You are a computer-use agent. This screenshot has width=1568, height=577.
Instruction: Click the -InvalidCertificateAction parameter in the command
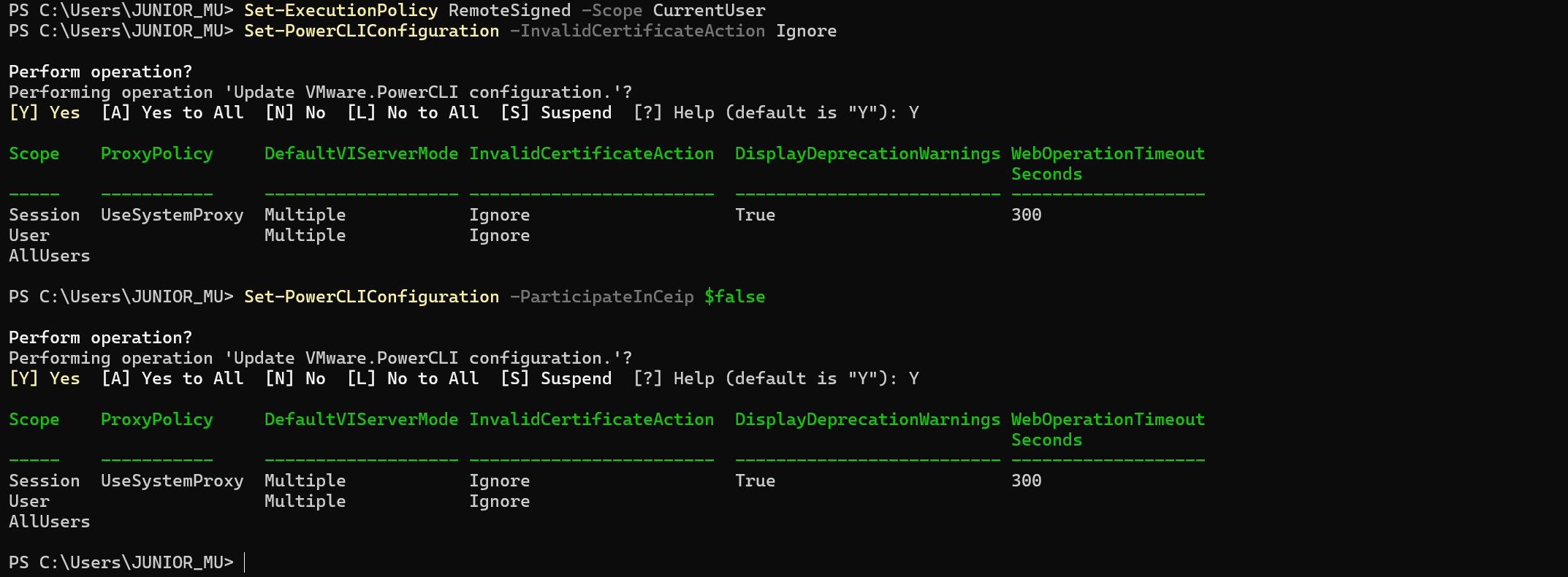point(637,31)
